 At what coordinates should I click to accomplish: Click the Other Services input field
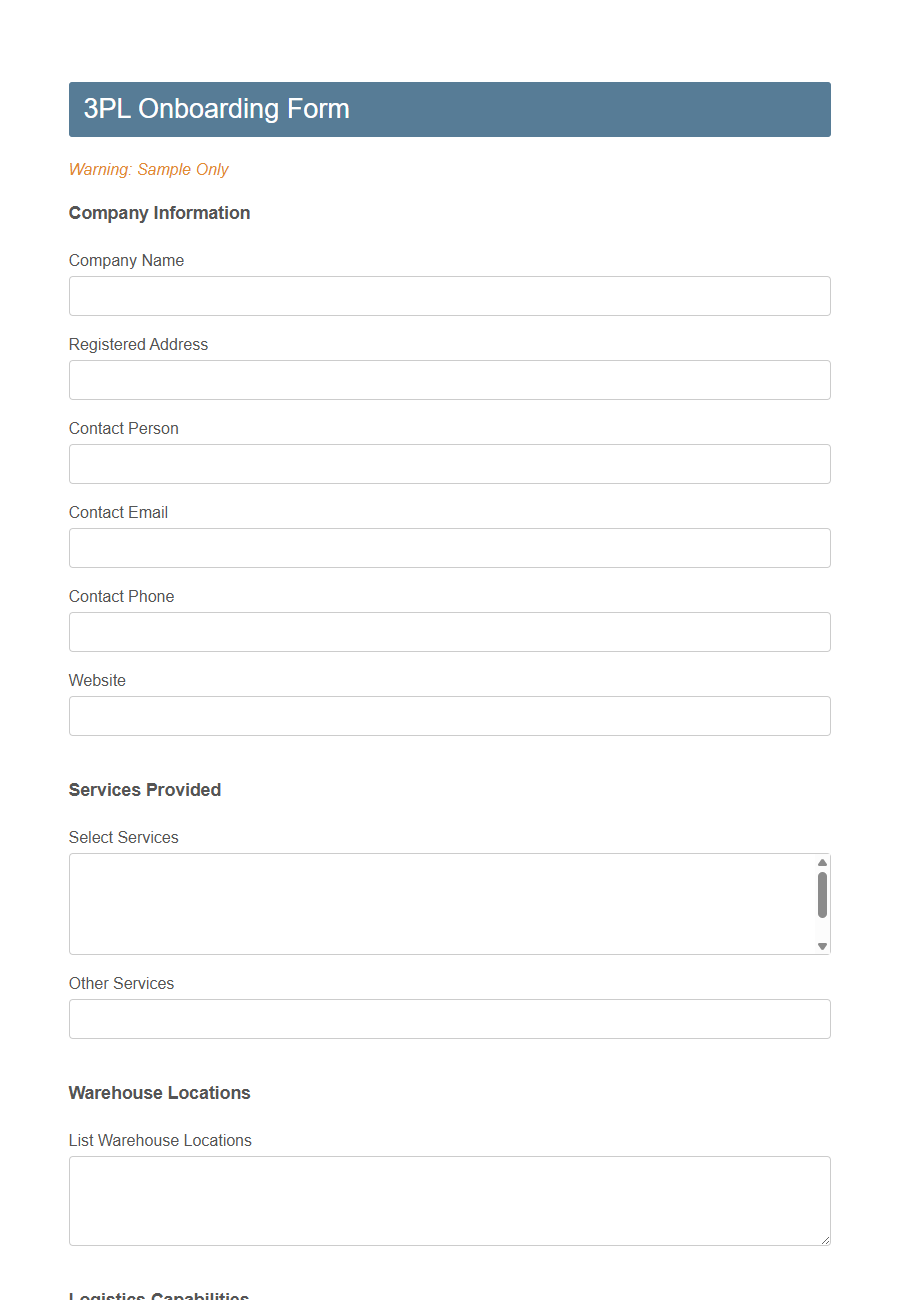[x=449, y=1019]
